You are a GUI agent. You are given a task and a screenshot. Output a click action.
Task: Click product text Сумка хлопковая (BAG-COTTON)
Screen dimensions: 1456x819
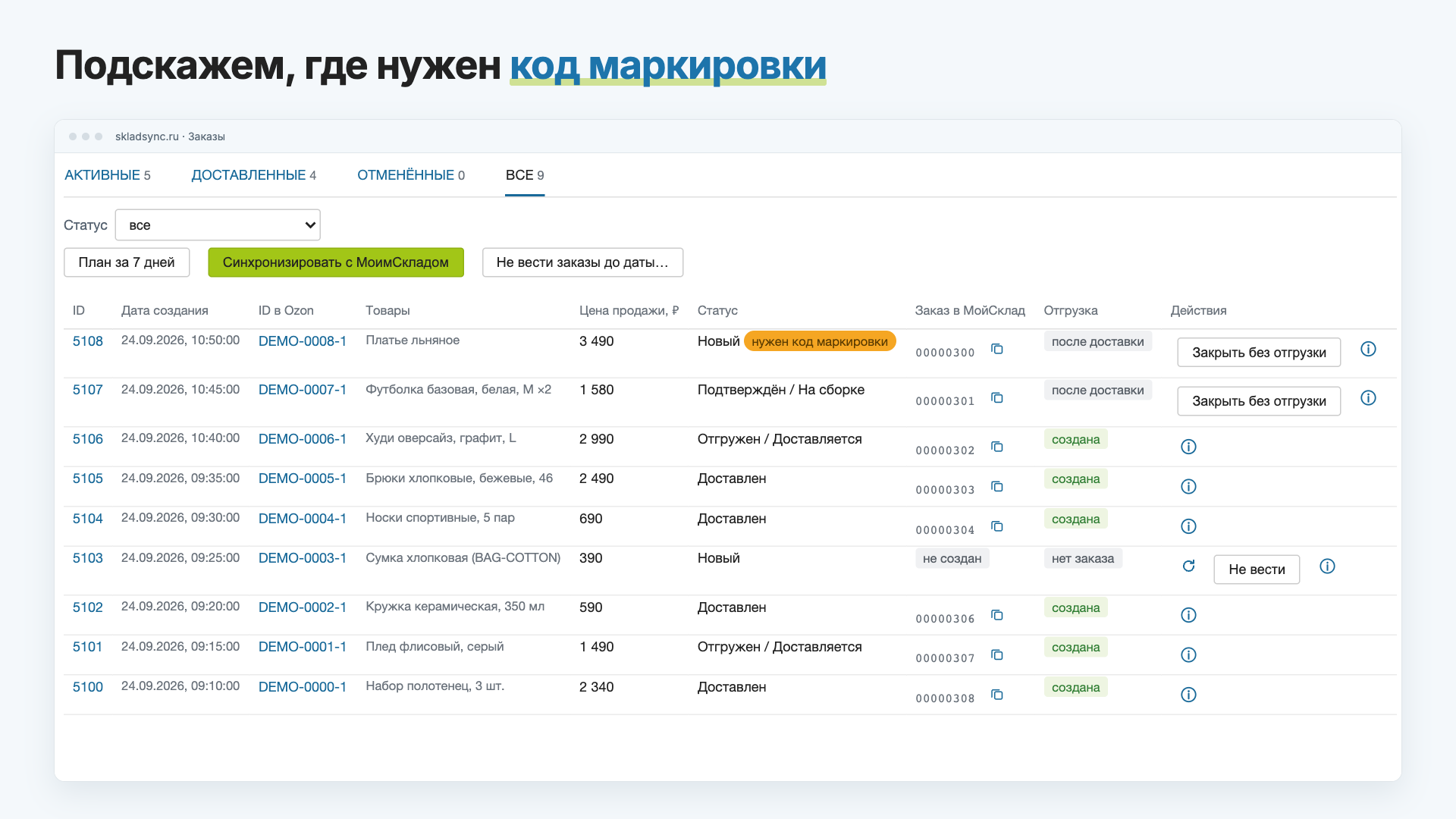[x=463, y=557]
